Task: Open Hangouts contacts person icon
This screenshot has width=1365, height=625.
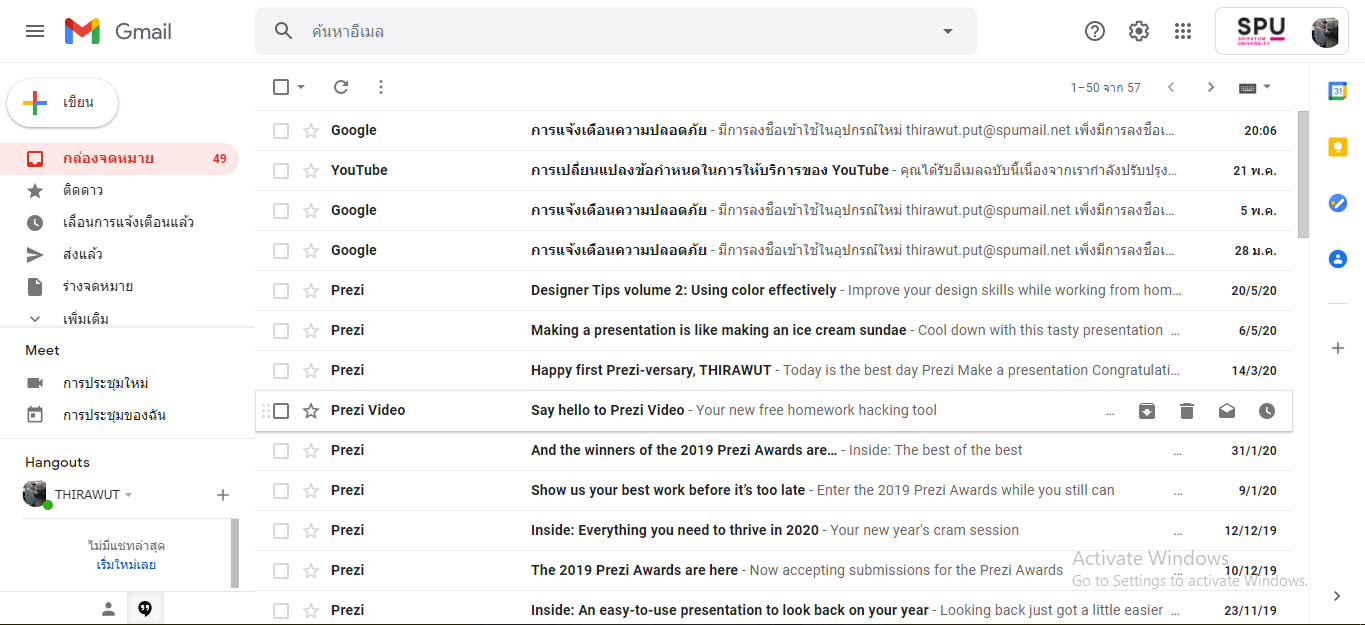Action: 109,609
